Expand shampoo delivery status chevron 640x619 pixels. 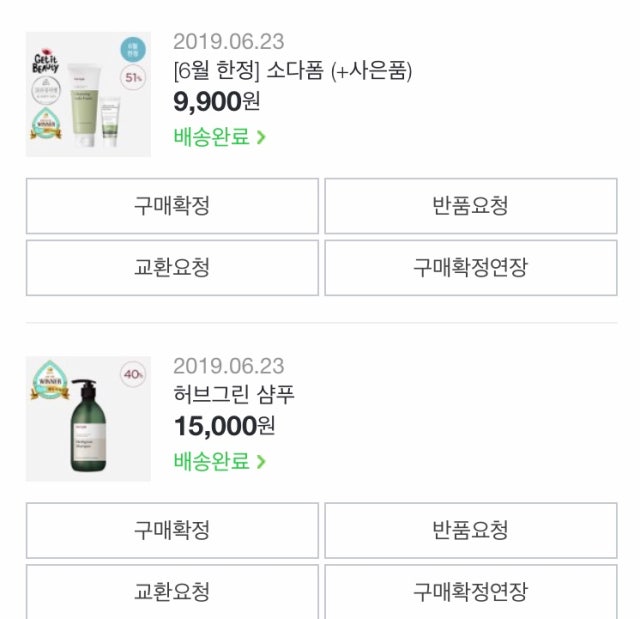click(261, 462)
